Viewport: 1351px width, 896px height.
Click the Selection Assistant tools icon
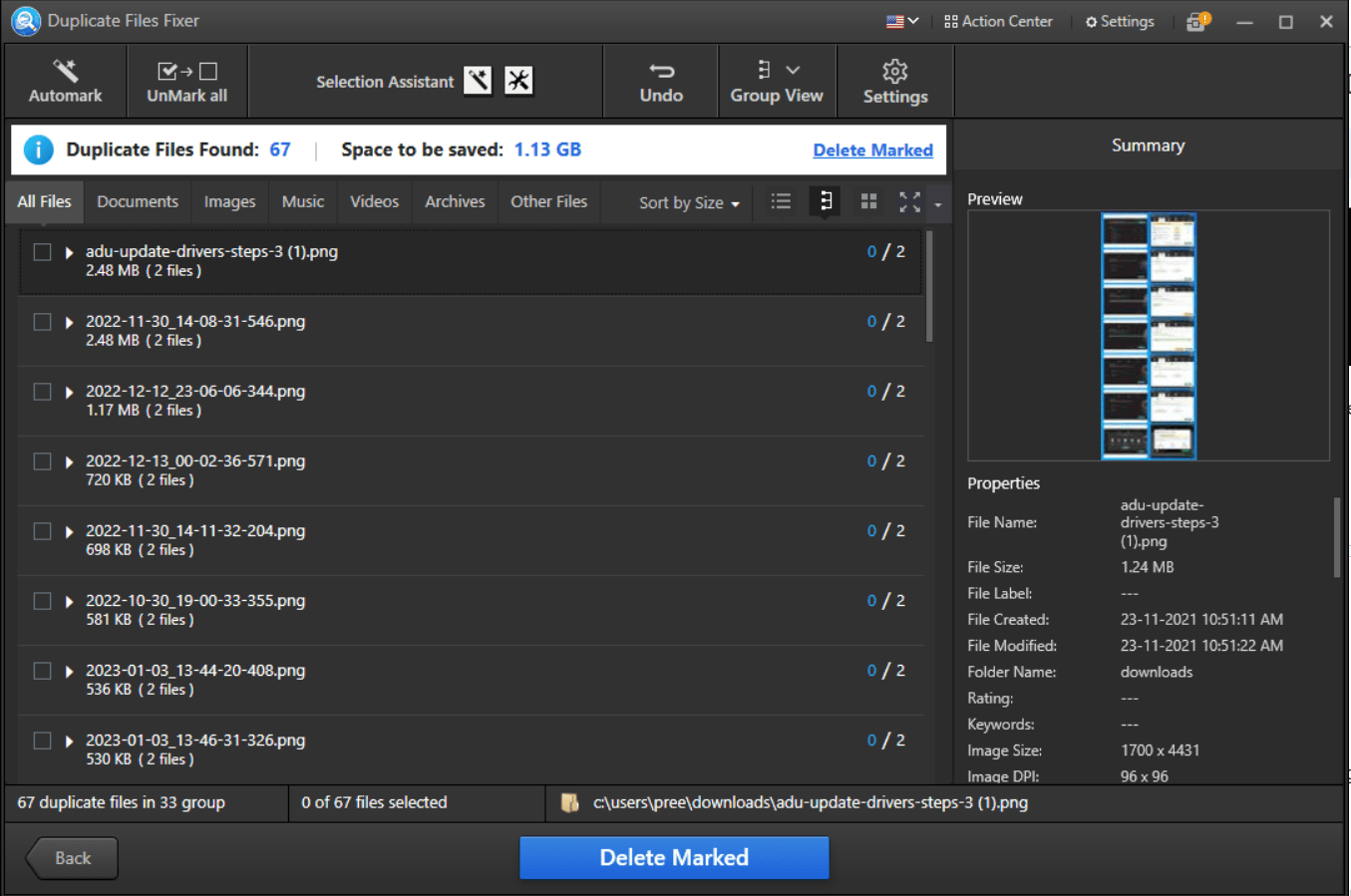517,80
